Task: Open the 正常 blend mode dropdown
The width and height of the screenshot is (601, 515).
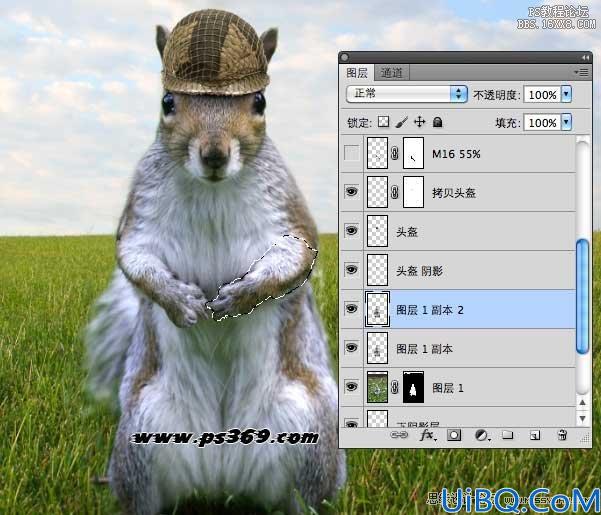Action: (x=407, y=94)
